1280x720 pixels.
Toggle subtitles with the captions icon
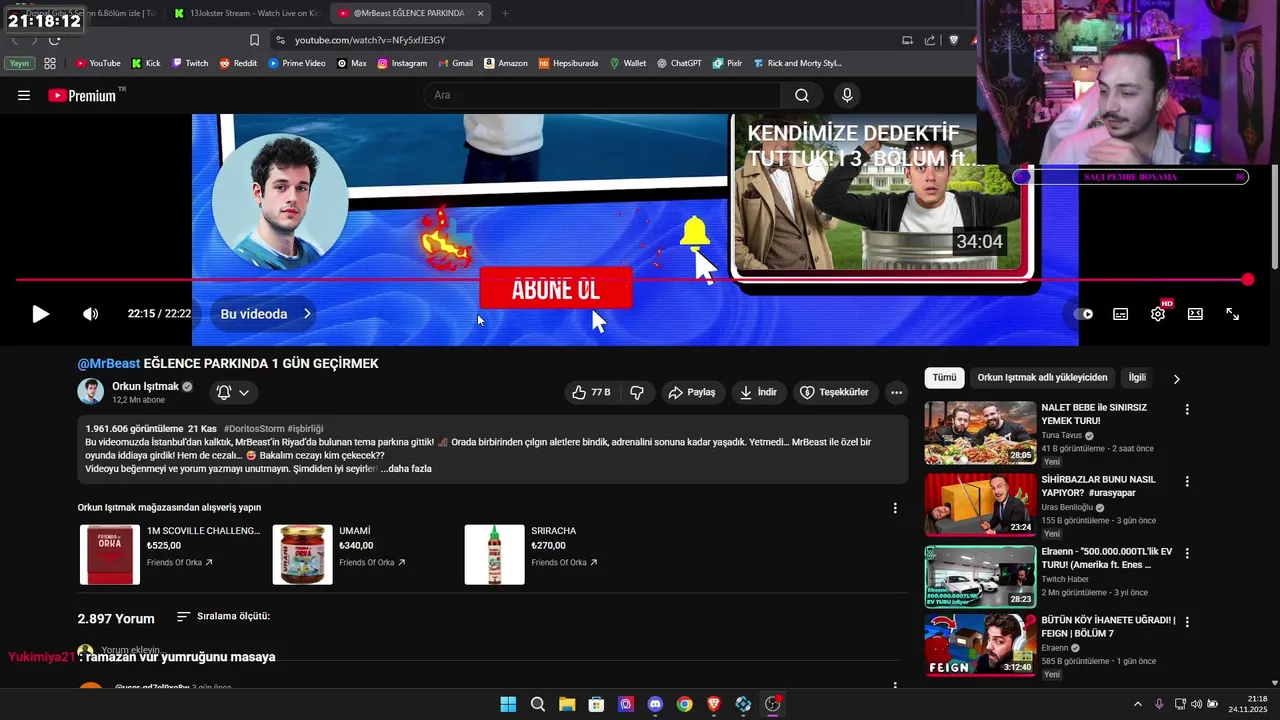coord(1121,314)
